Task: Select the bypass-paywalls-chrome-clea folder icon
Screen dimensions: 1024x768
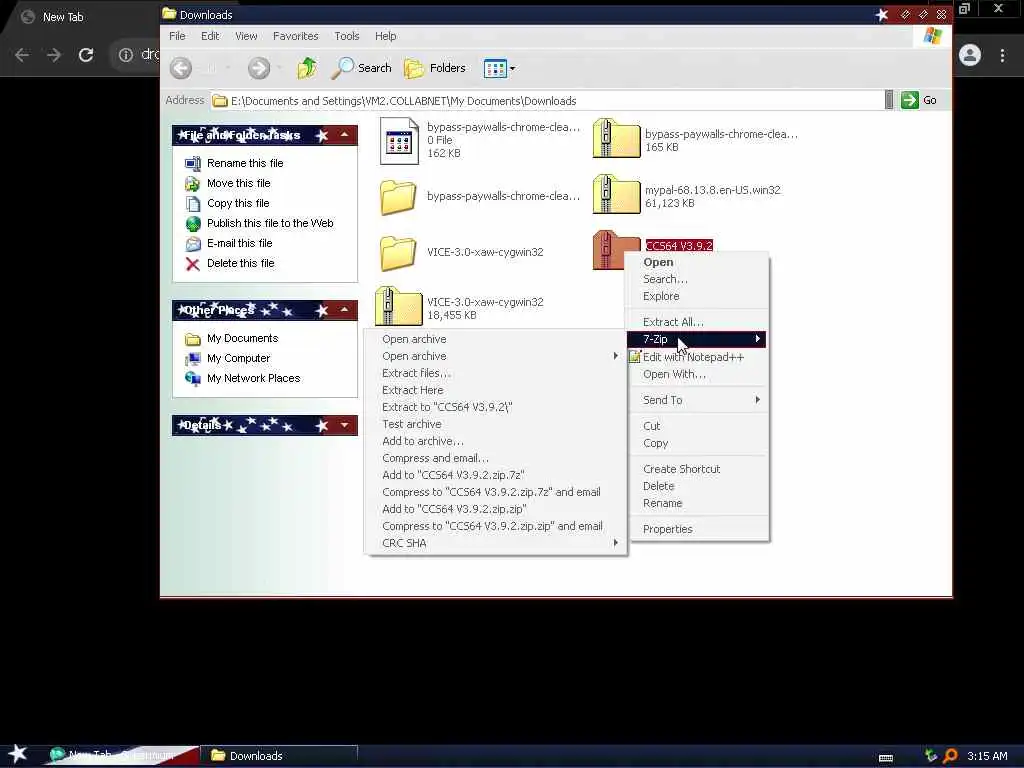Action: click(x=398, y=197)
